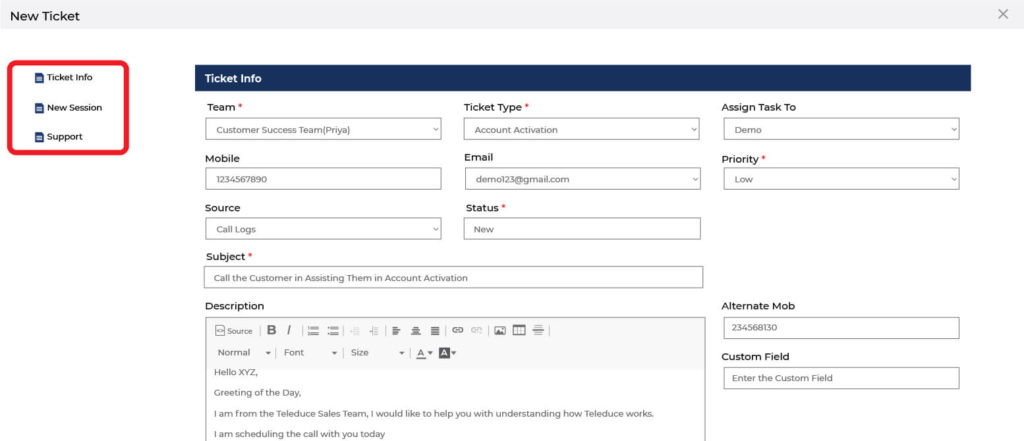Justify the description text
Image resolution: width=1024 pixels, height=441 pixels.
point(434,331)
